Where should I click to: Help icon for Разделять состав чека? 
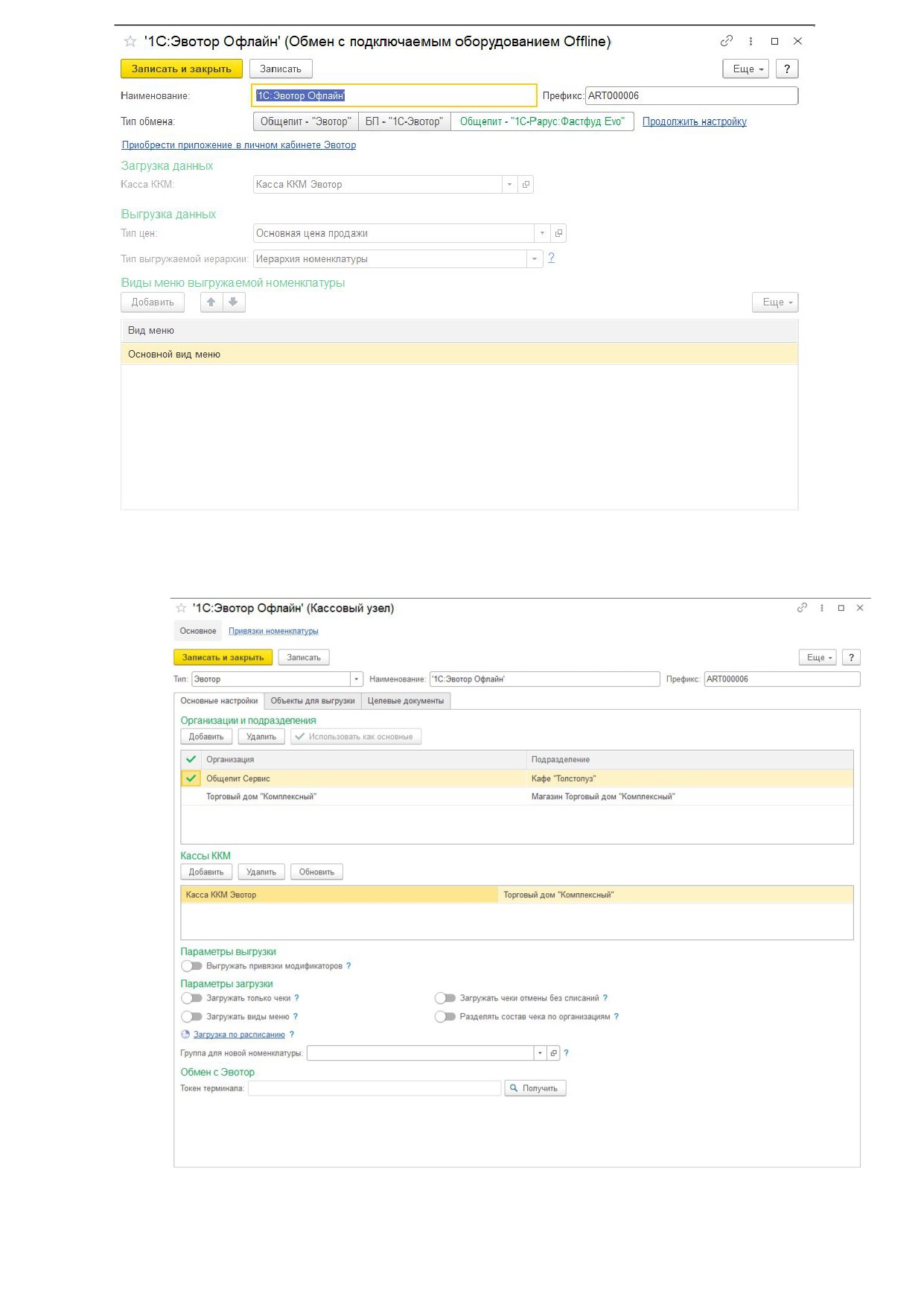(616, 1017)
